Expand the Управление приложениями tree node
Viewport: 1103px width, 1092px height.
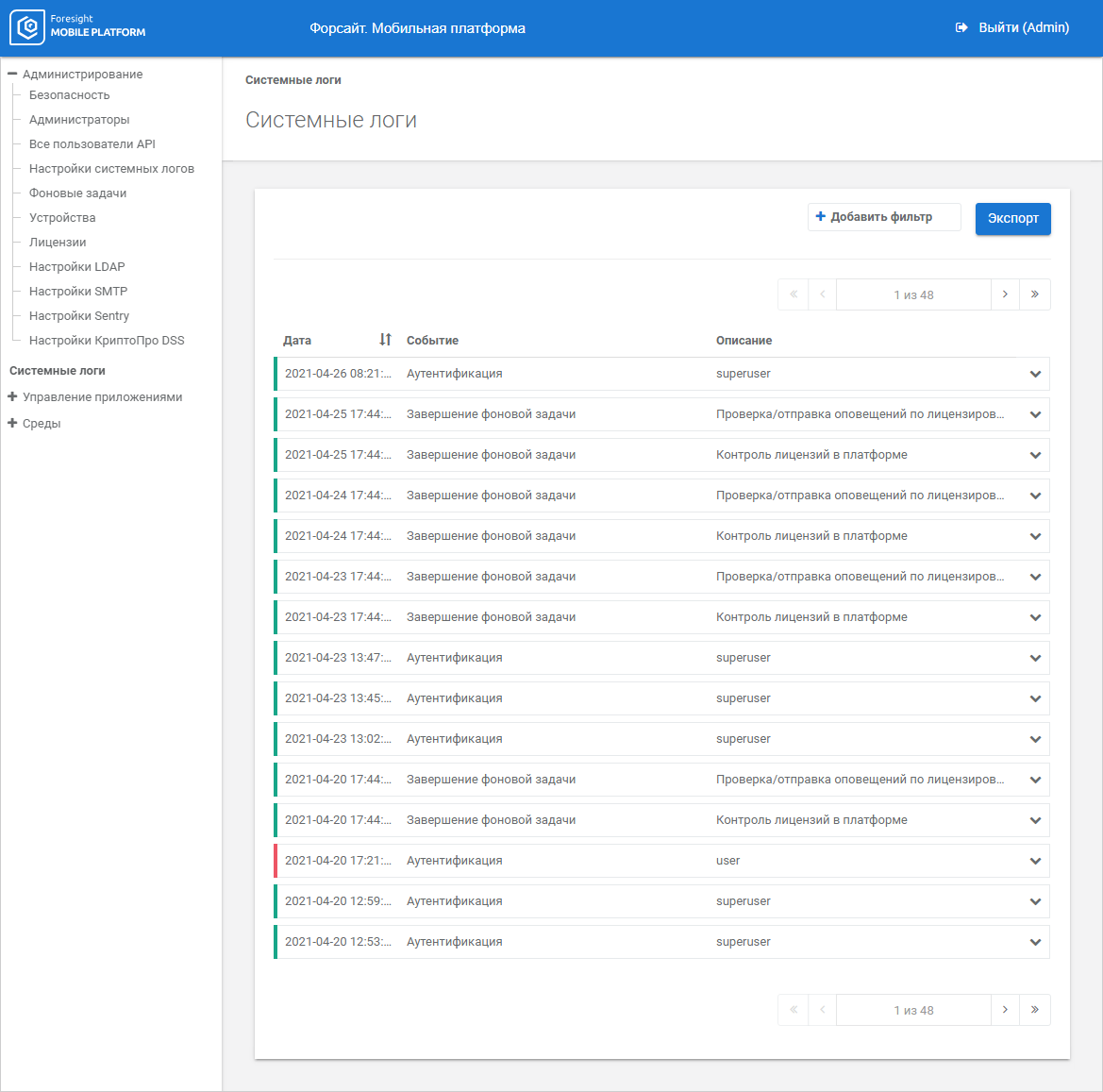pyautogui.click(x=12, y=397)
